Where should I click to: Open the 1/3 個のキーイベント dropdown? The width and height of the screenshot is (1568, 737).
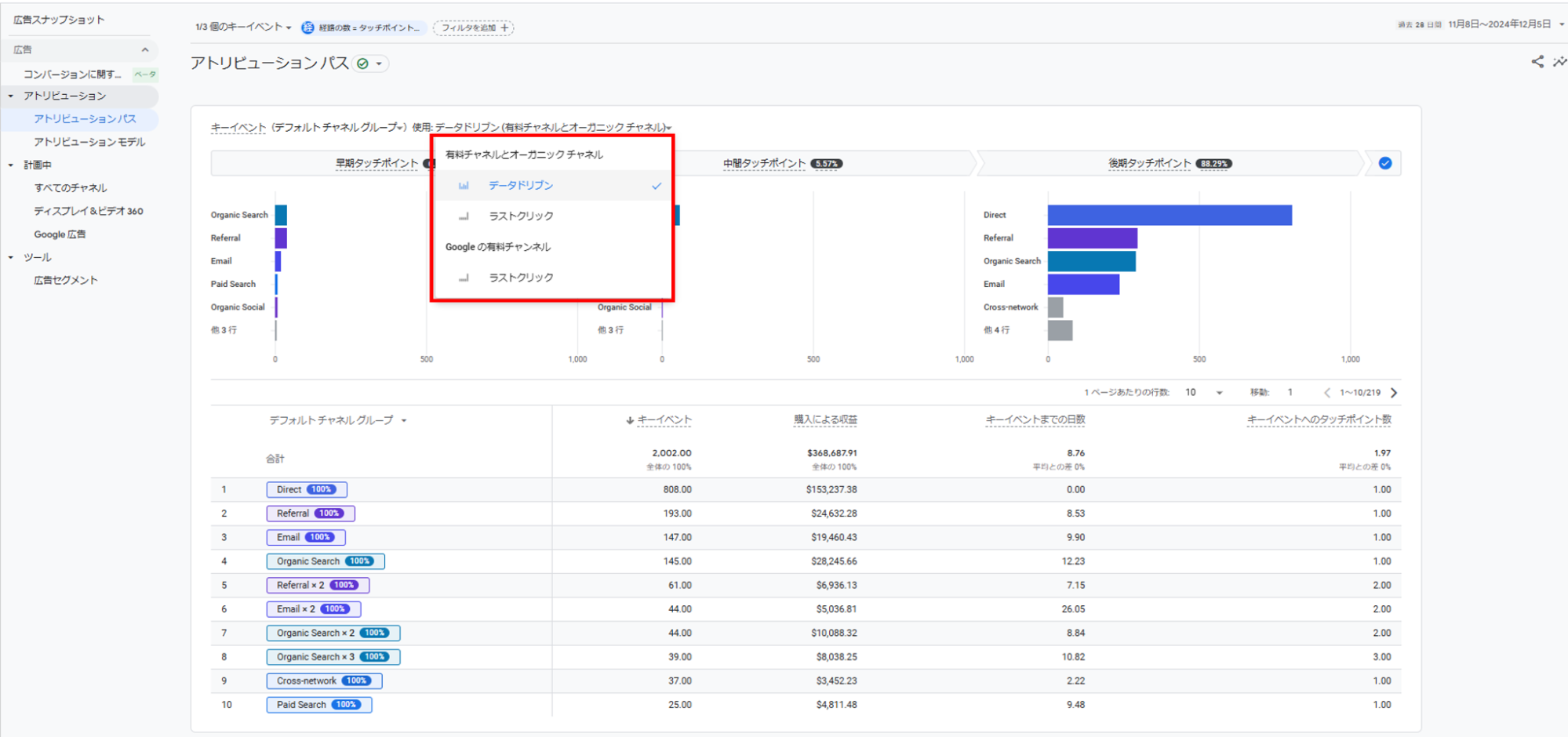[243, 27]
